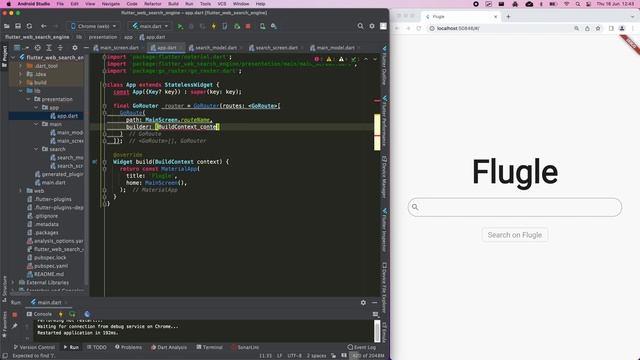Click Expand All icon in Project panel

(49, 48)
